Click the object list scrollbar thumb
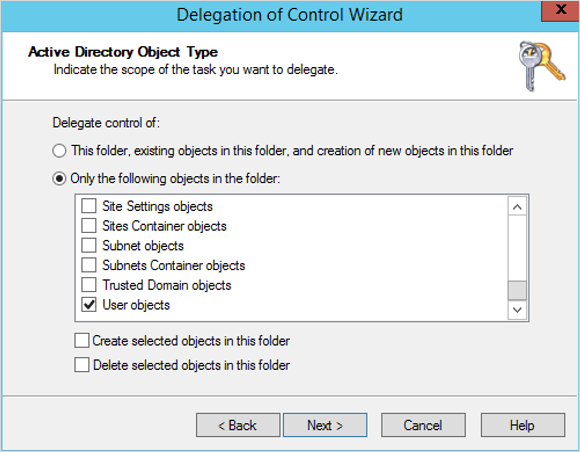 pos(517,290)
